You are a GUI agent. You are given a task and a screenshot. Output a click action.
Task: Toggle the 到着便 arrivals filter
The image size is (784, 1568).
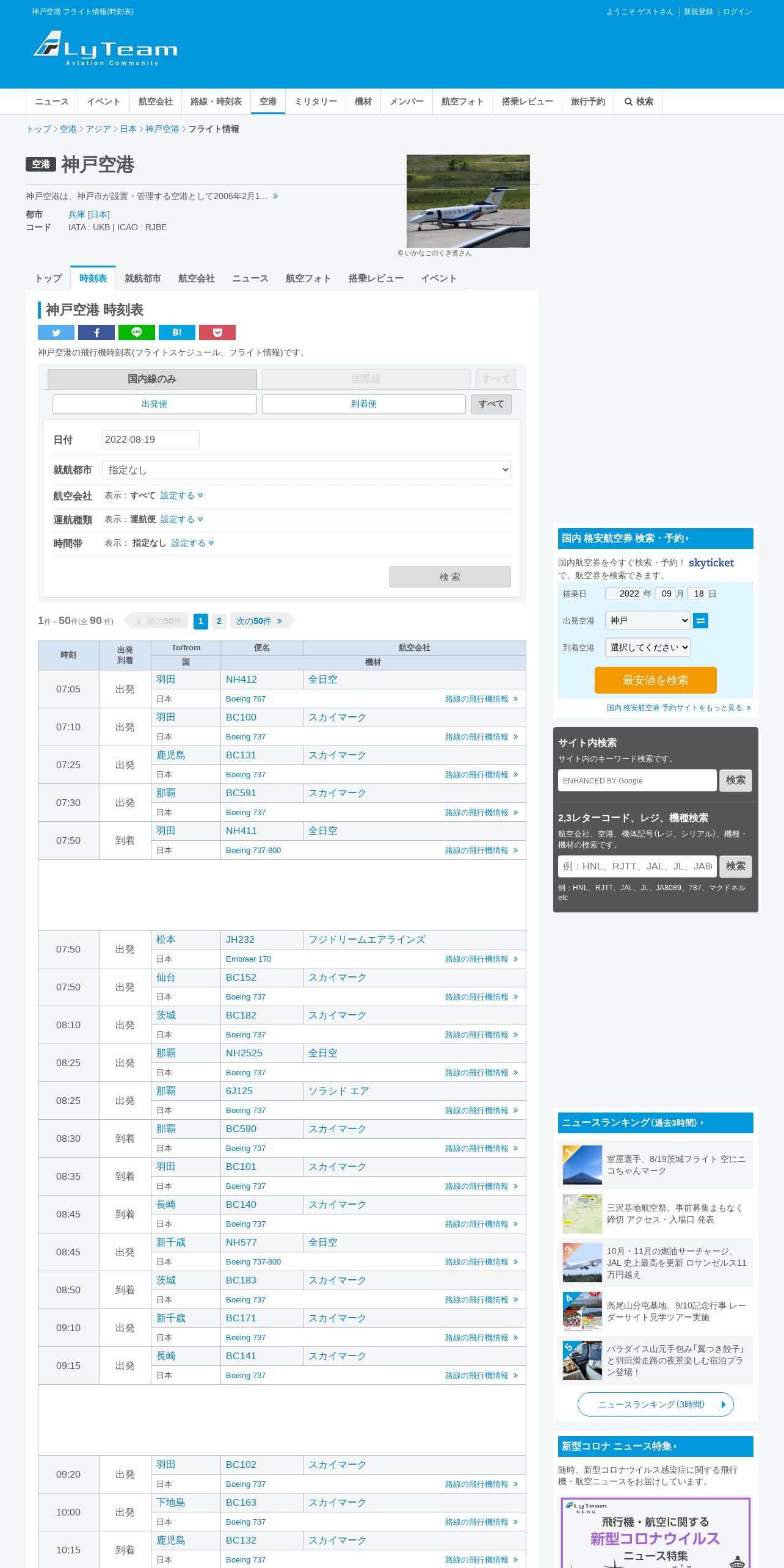(x=364, y=404)
